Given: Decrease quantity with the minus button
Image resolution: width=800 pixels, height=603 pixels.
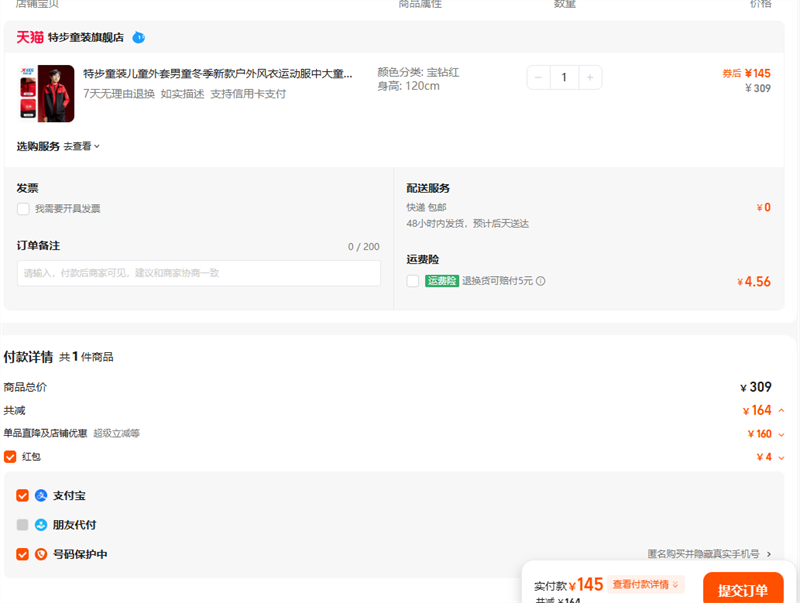Looking at the screenshot, I should pos(539,77).
